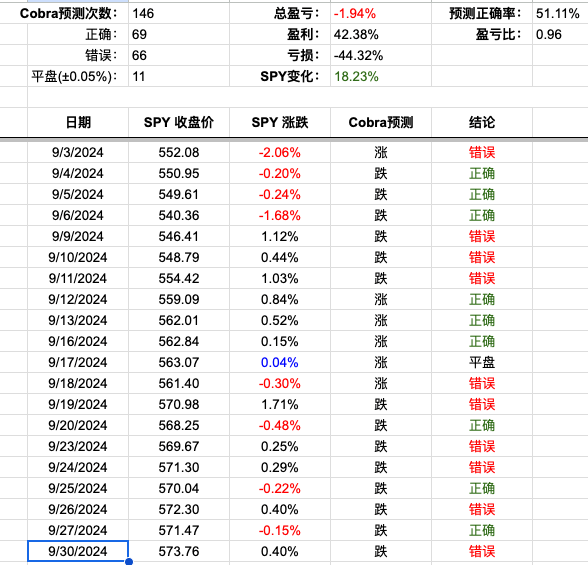Select the date cell 9/13/2024

[78, 320]
